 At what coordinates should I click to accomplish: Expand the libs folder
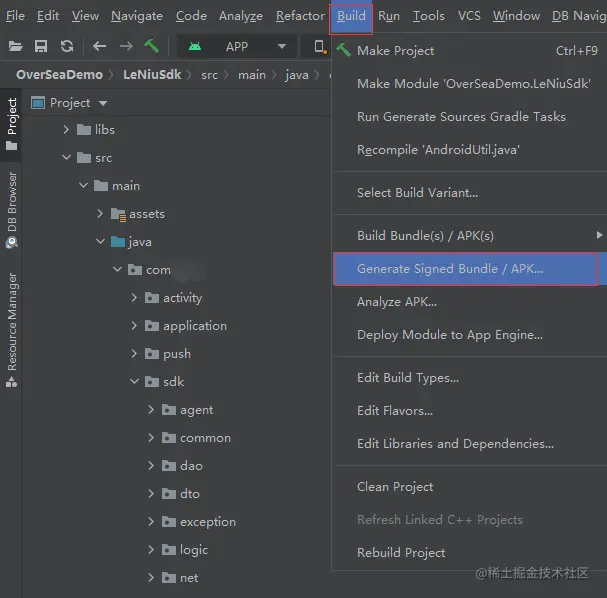[66, 130]
